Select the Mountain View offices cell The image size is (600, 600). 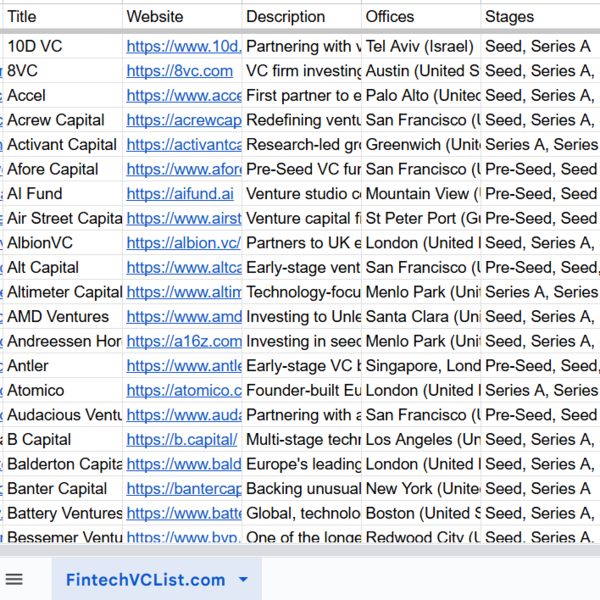click(x=421, y=194)
